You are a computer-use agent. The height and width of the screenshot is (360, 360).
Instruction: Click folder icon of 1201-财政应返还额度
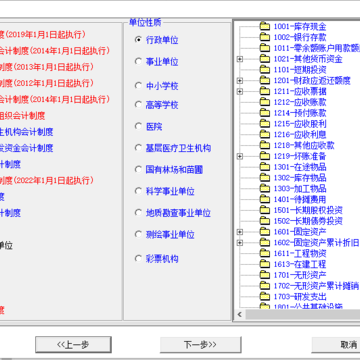265,80
